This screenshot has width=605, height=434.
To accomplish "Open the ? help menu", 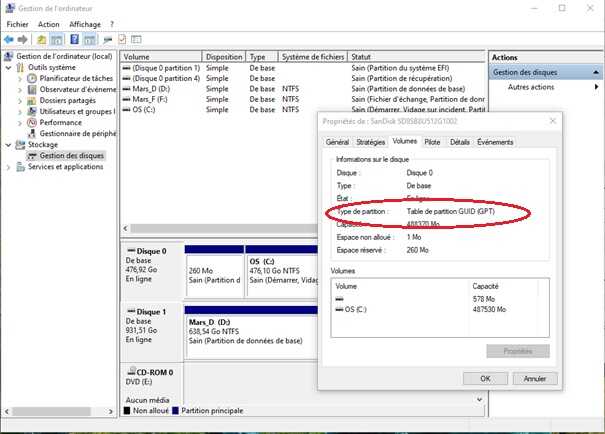I will click(x=112, y=24).
